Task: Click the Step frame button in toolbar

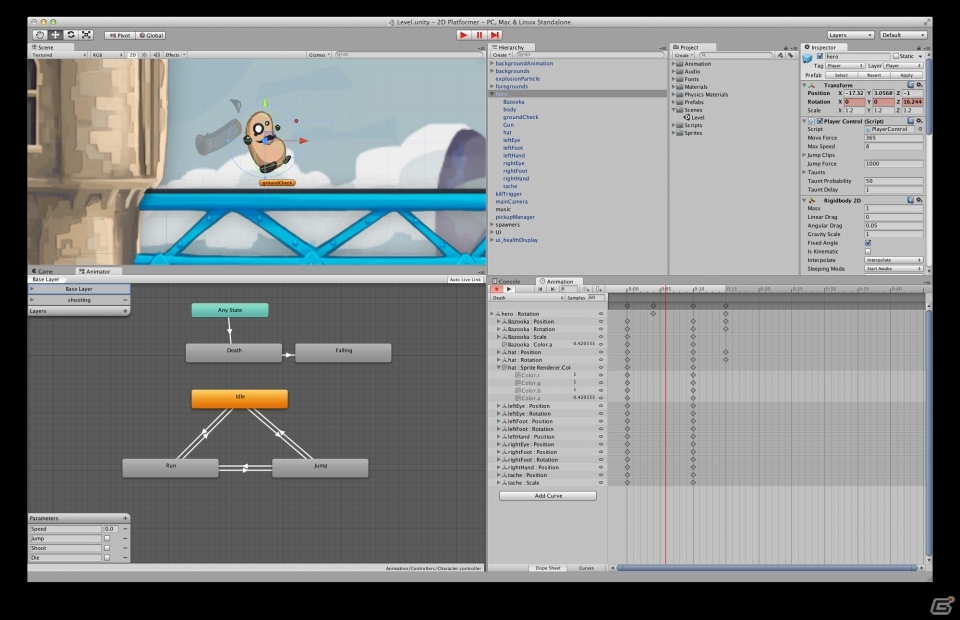Action: tap(495, 35)
